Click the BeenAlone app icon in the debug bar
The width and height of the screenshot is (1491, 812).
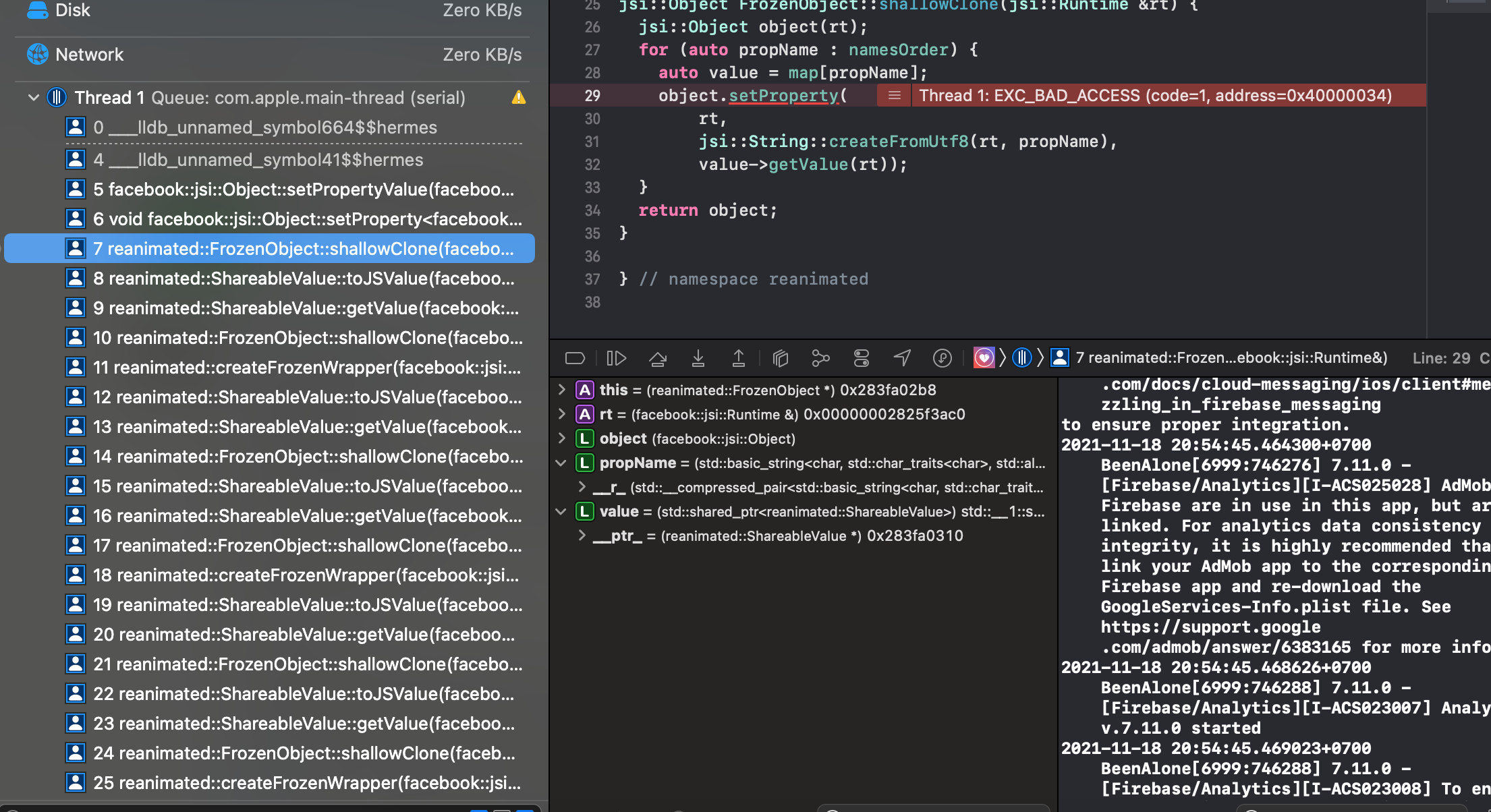(984, 358)
